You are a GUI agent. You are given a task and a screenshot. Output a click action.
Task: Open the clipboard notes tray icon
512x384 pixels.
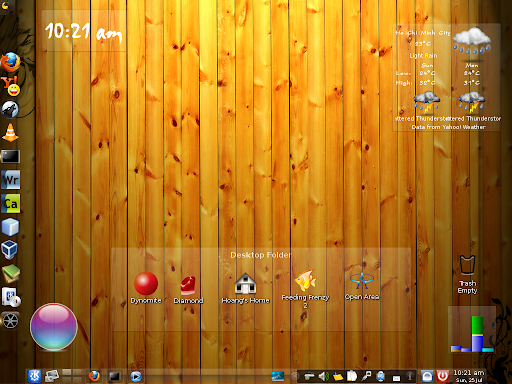point(352,376)
